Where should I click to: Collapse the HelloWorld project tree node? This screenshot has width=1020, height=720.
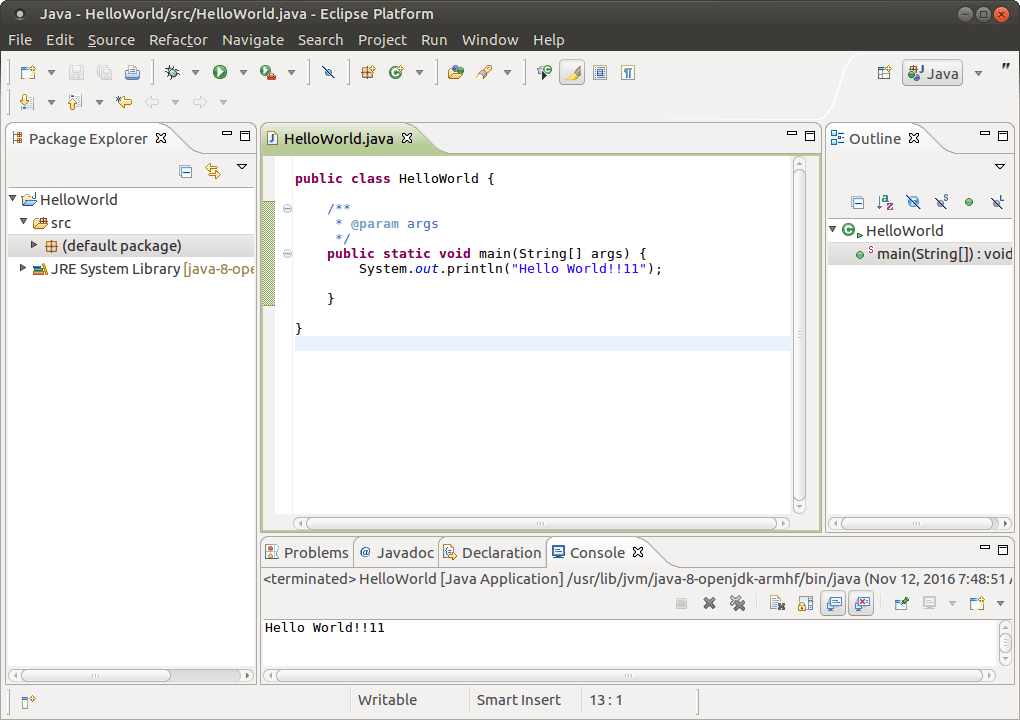[x=12, y=198]
